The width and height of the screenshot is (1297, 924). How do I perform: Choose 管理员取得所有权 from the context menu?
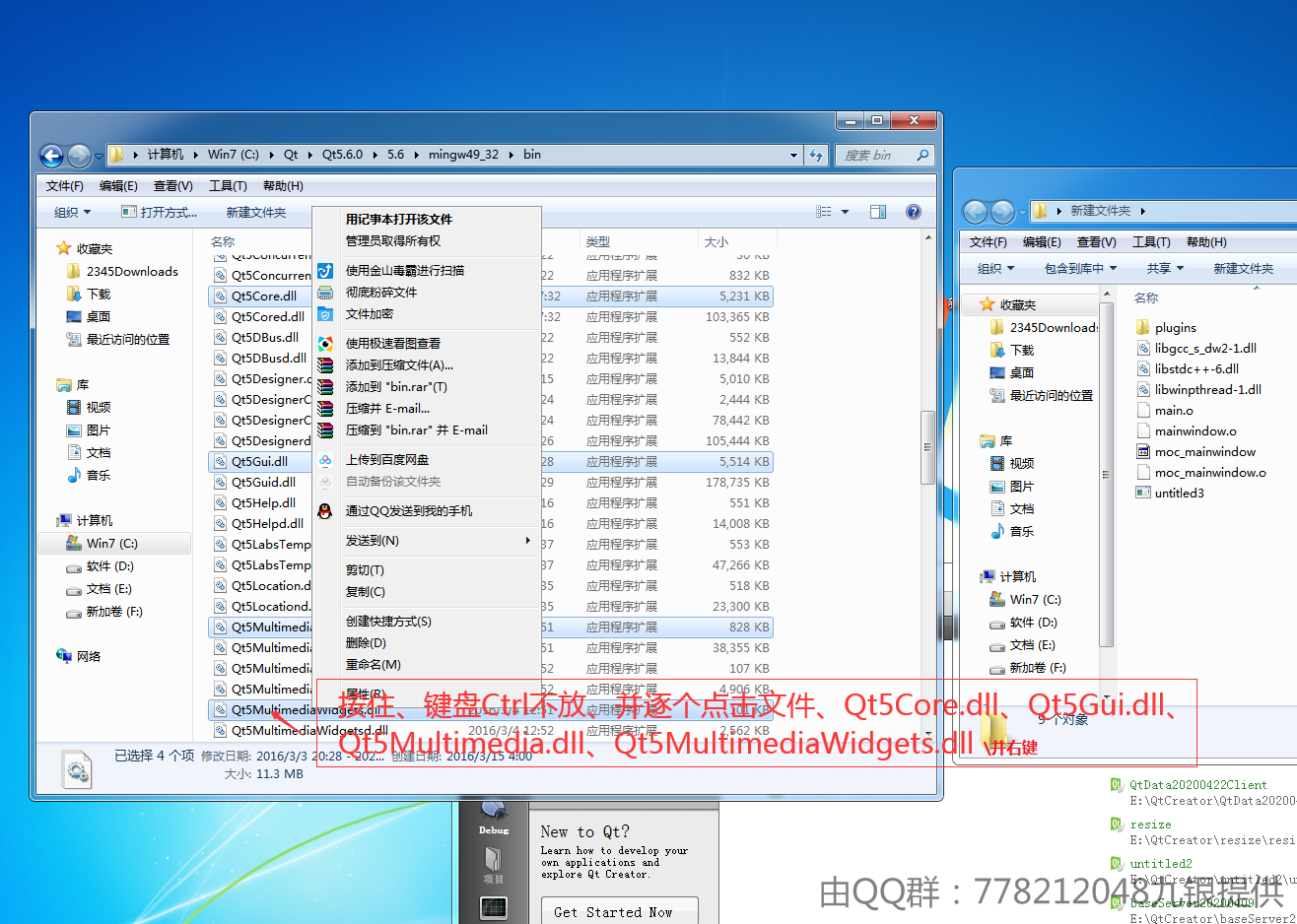[393, 240]
